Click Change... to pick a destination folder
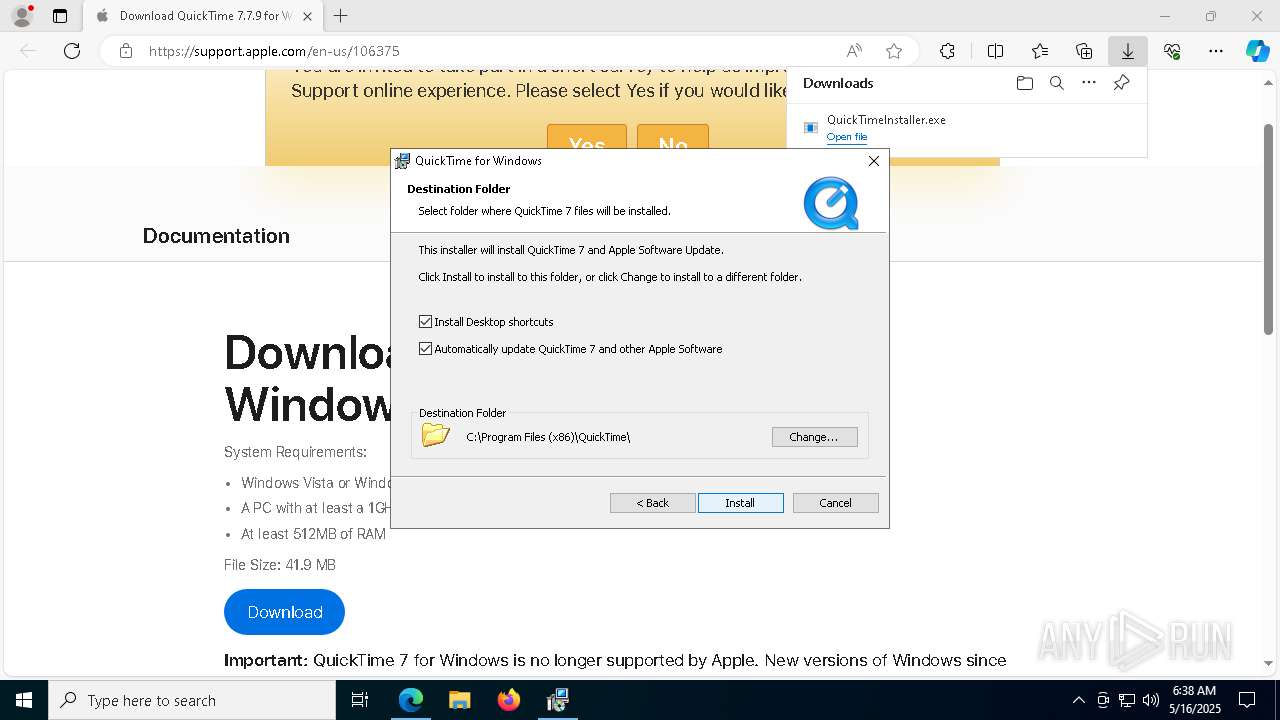Image resolution: width=1280 pixels, height=720 pixels. [x=814, y=437]
